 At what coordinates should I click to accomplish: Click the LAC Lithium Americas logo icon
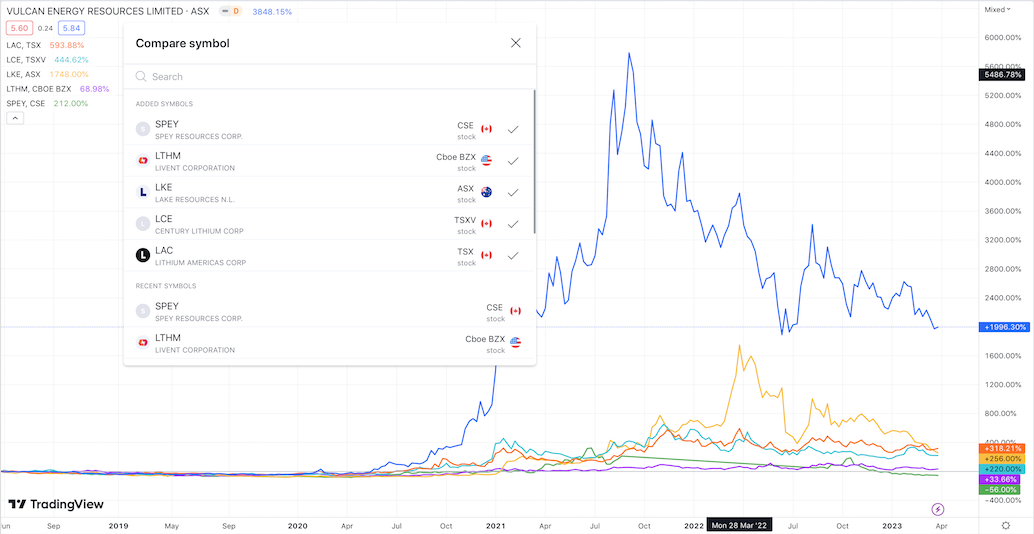click(x=143, y=255)
